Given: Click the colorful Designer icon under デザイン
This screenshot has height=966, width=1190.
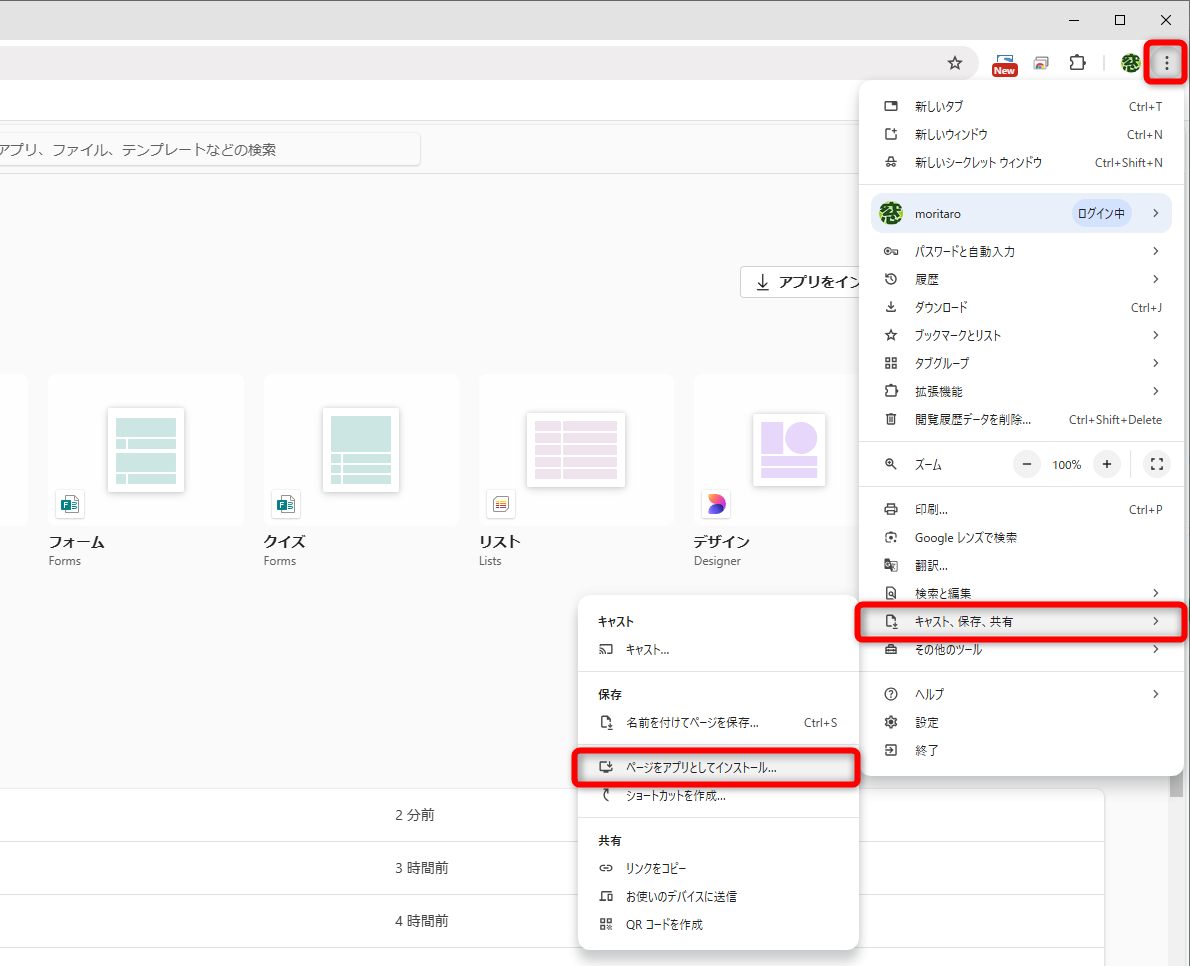Looking at the screenshot, I should coord(716,505).
